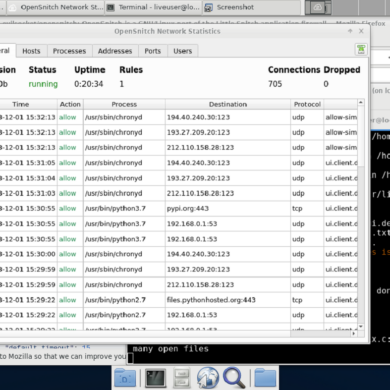The width and height of the screenshot is (390, 390).
Task: Select the row timed 15:30:00
Action: (x=179, y=254)
